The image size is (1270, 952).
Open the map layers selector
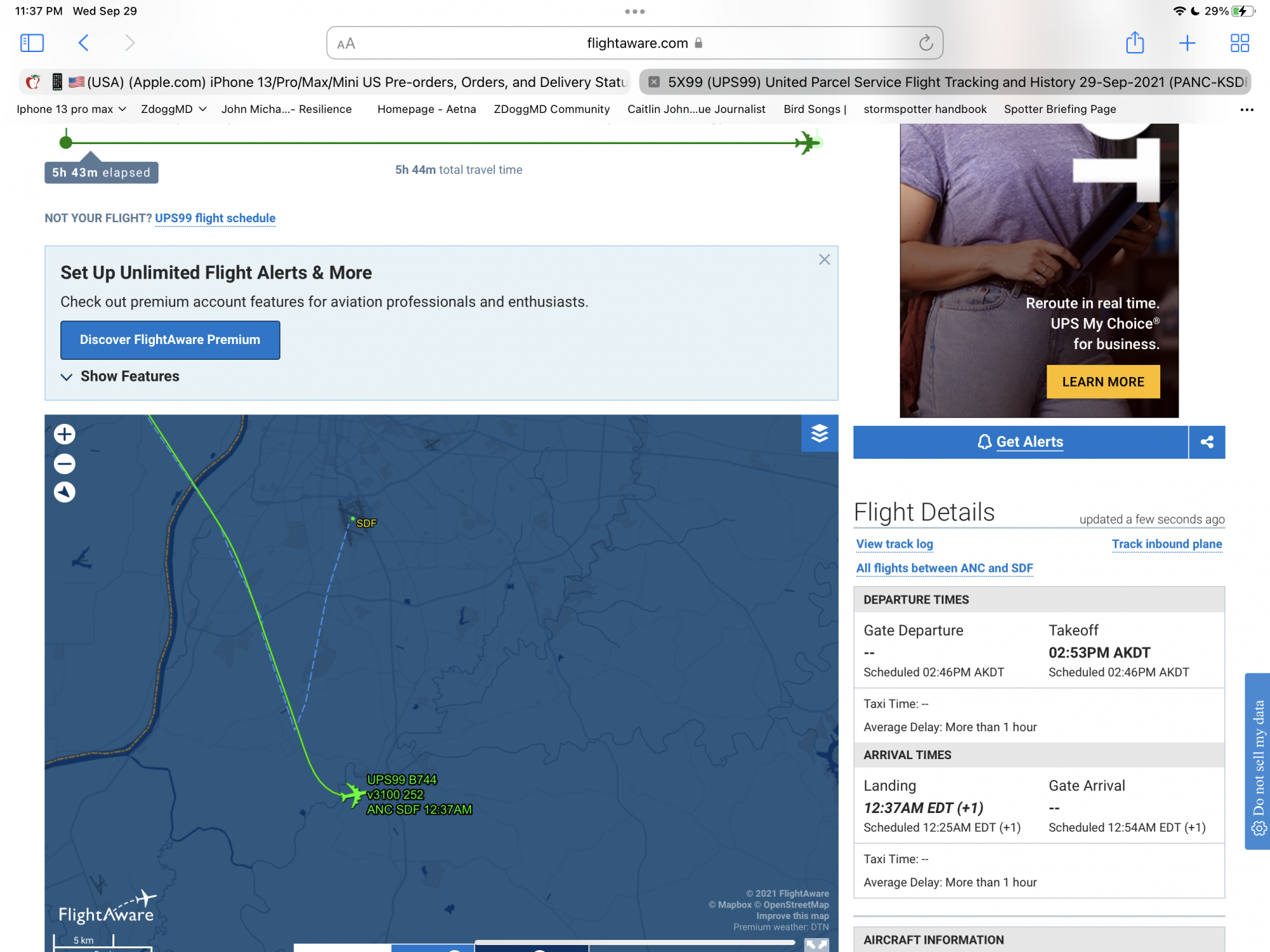point(819,433)
